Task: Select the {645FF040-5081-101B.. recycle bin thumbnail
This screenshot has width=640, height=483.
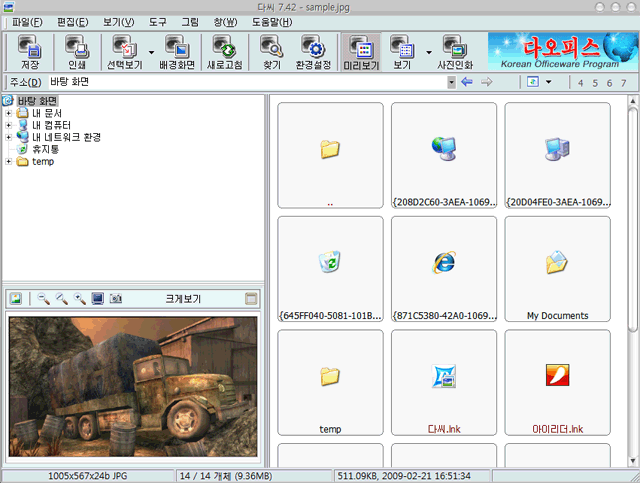Action: (x=330, y=269)
